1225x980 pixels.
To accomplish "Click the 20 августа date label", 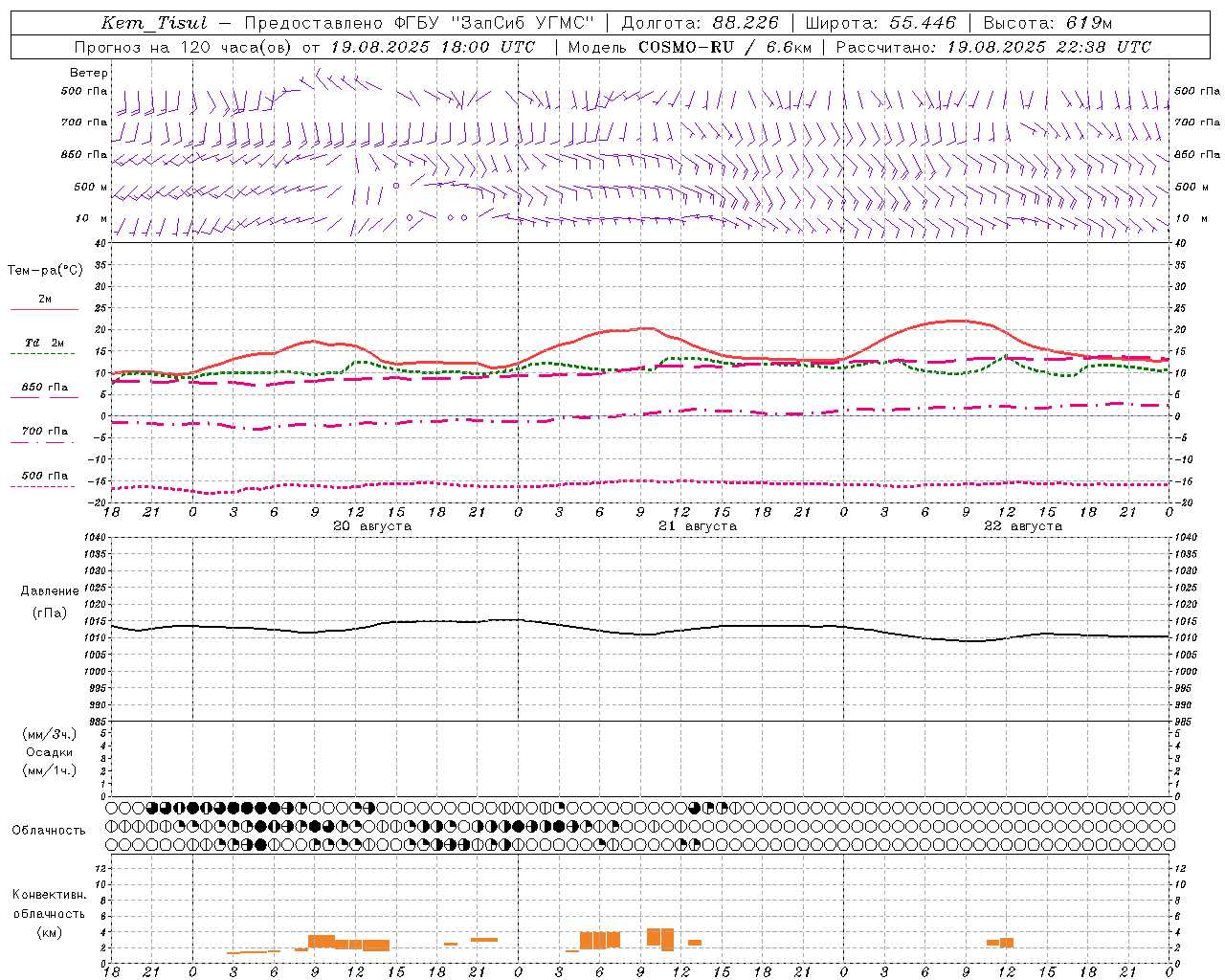I will point(372,526).
